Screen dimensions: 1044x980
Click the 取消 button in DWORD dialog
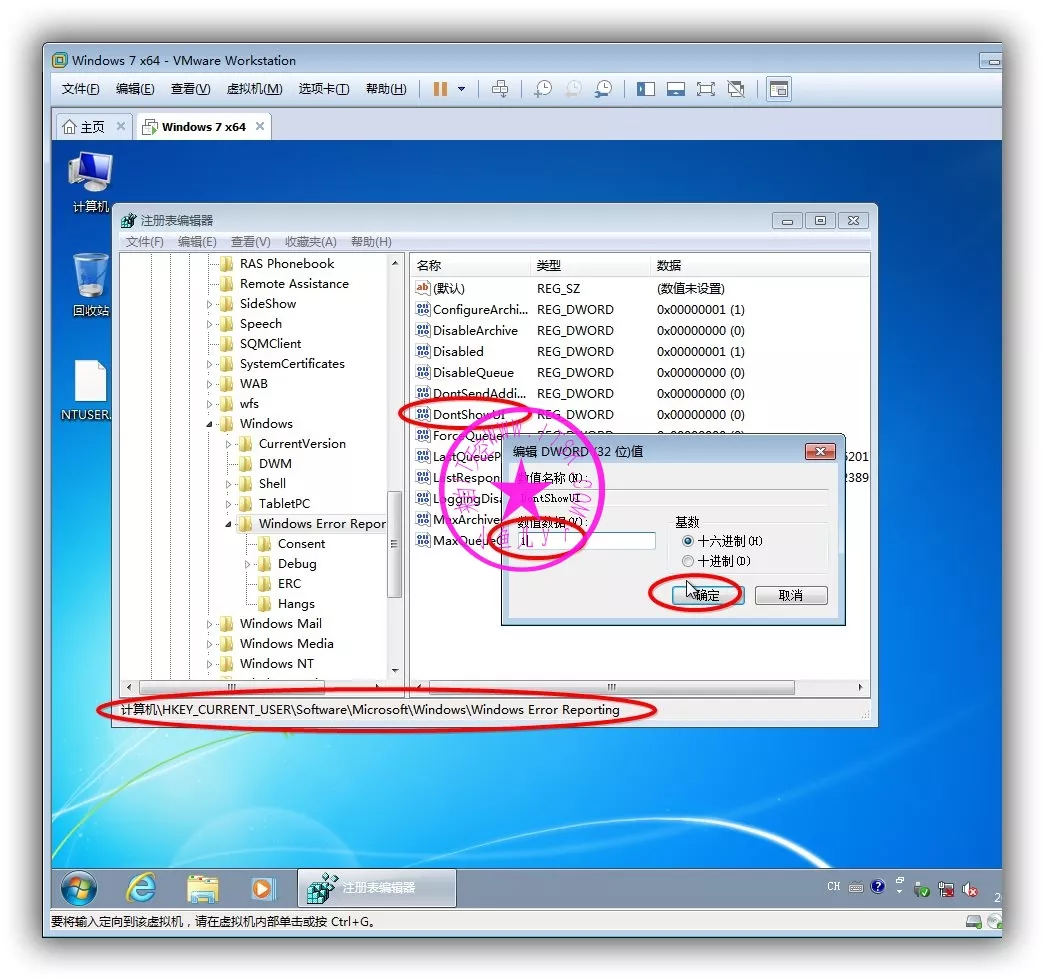tap(790, 595)
